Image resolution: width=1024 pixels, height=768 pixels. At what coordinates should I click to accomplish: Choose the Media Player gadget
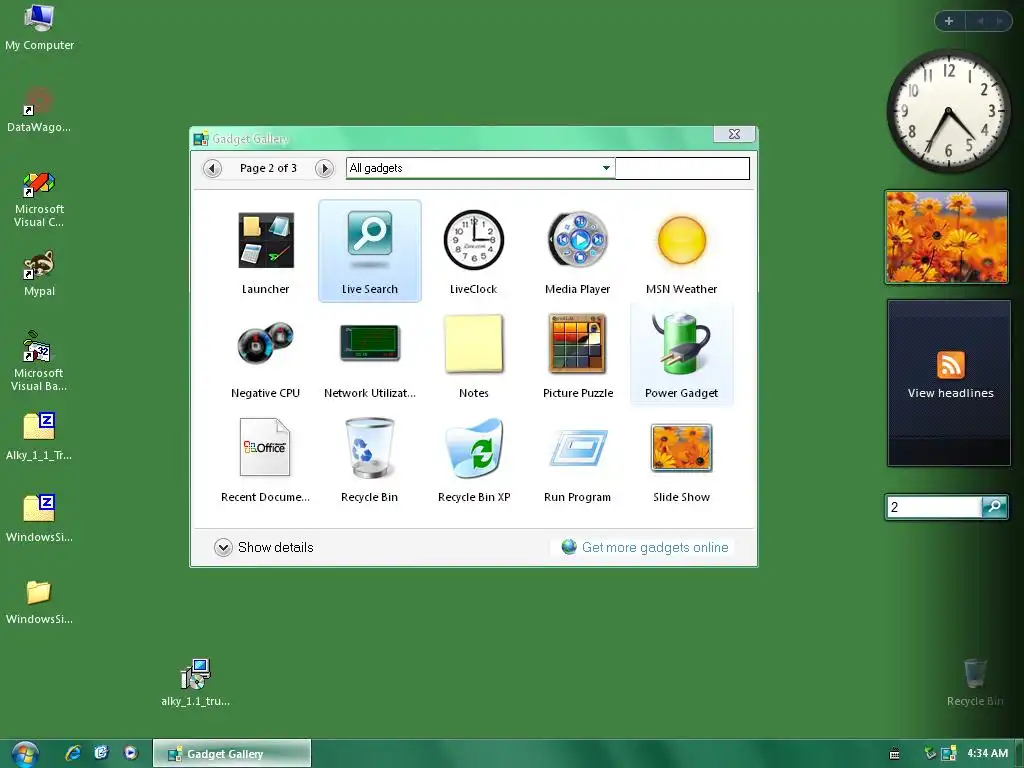(x=577, y=240)
